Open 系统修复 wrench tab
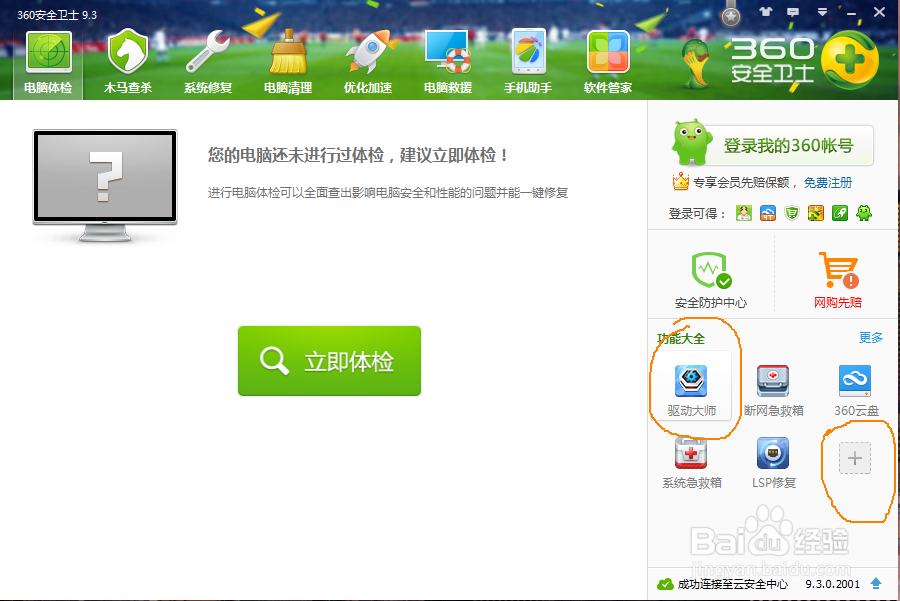Image resolution: width=900 pixels, height=601 pixels. (208, 64)
